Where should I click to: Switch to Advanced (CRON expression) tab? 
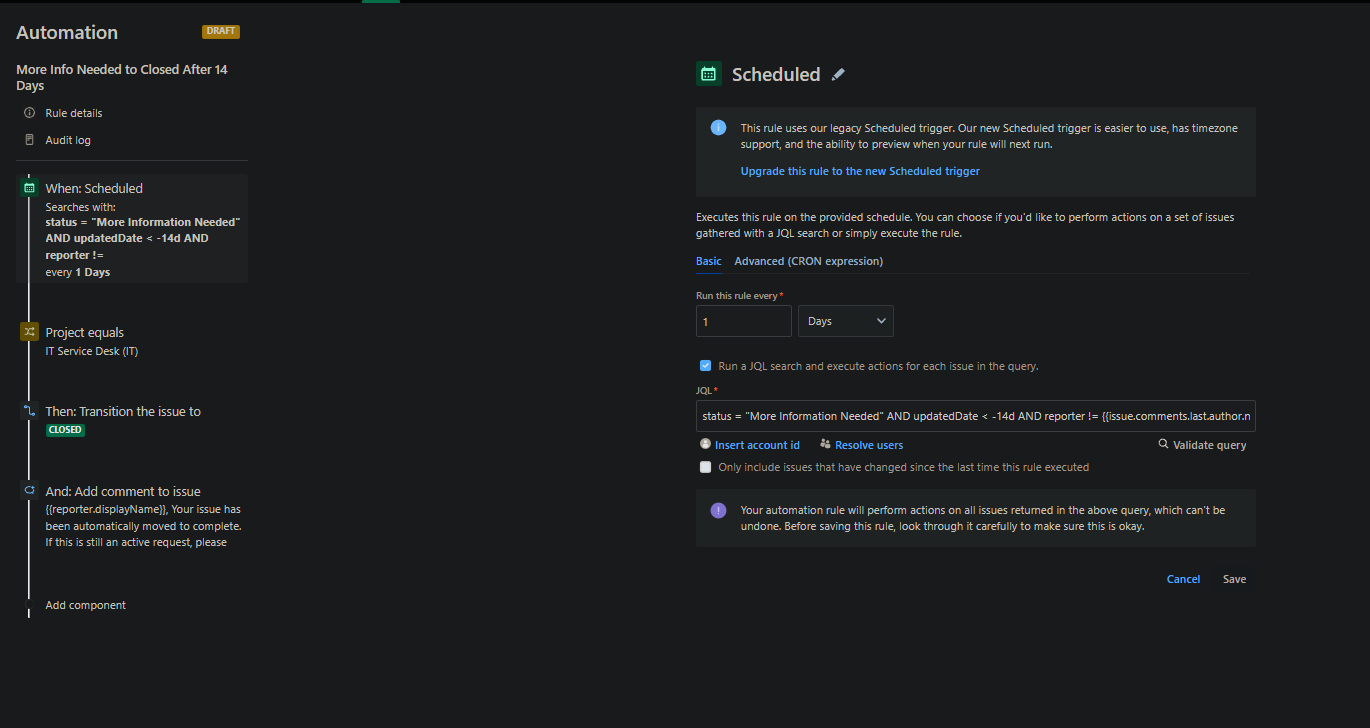pyautogui.click(x=809, y=261)
